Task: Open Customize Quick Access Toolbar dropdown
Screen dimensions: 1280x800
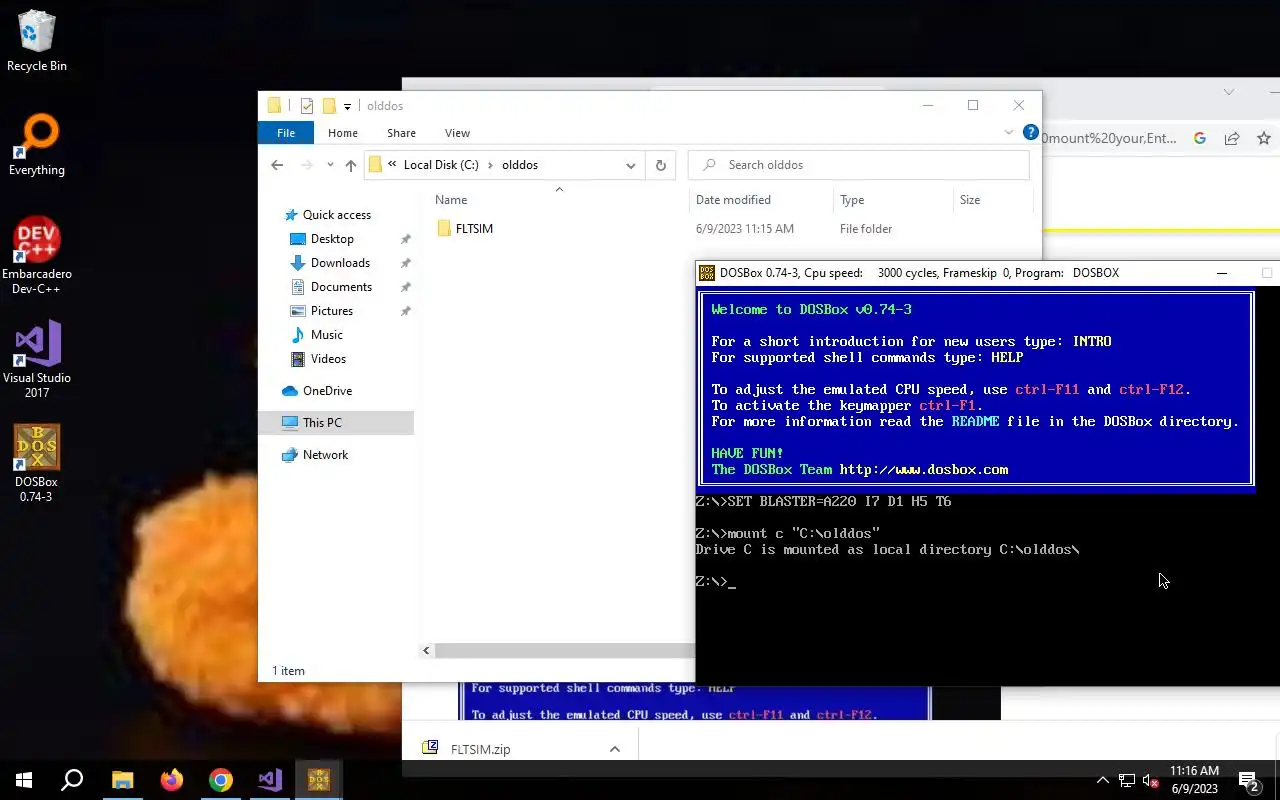Action: pyautogui.click(x=347, y=106)
